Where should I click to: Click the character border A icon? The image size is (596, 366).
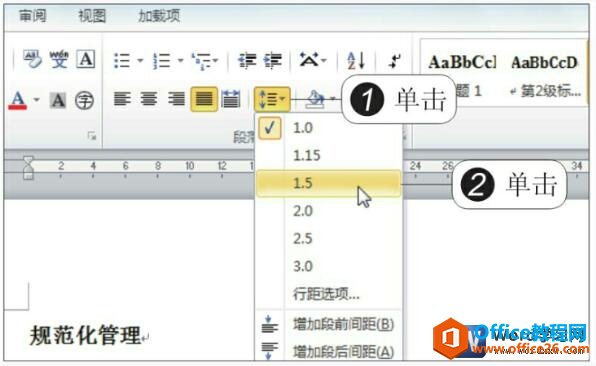tap(86, 59)
